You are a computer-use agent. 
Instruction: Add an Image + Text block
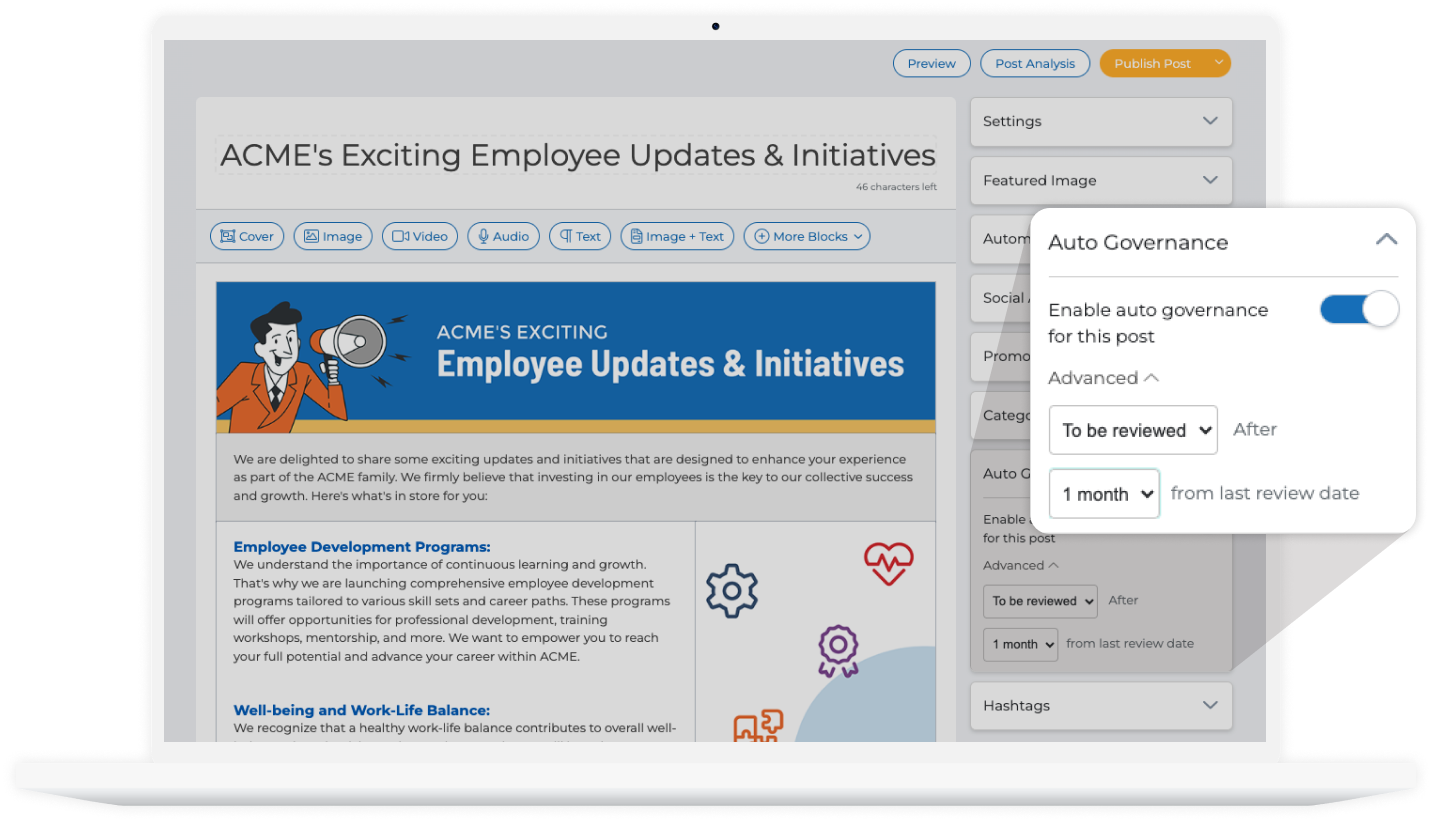(677, 236)
